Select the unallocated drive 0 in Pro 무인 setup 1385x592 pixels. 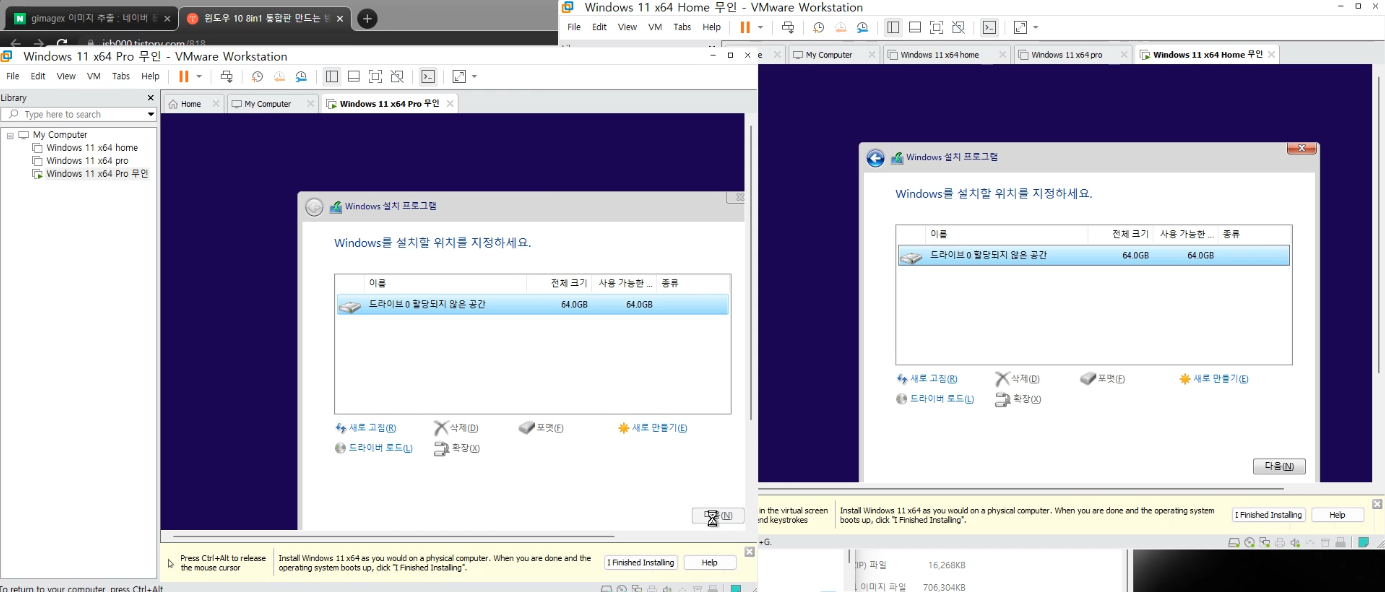[533, 305]
